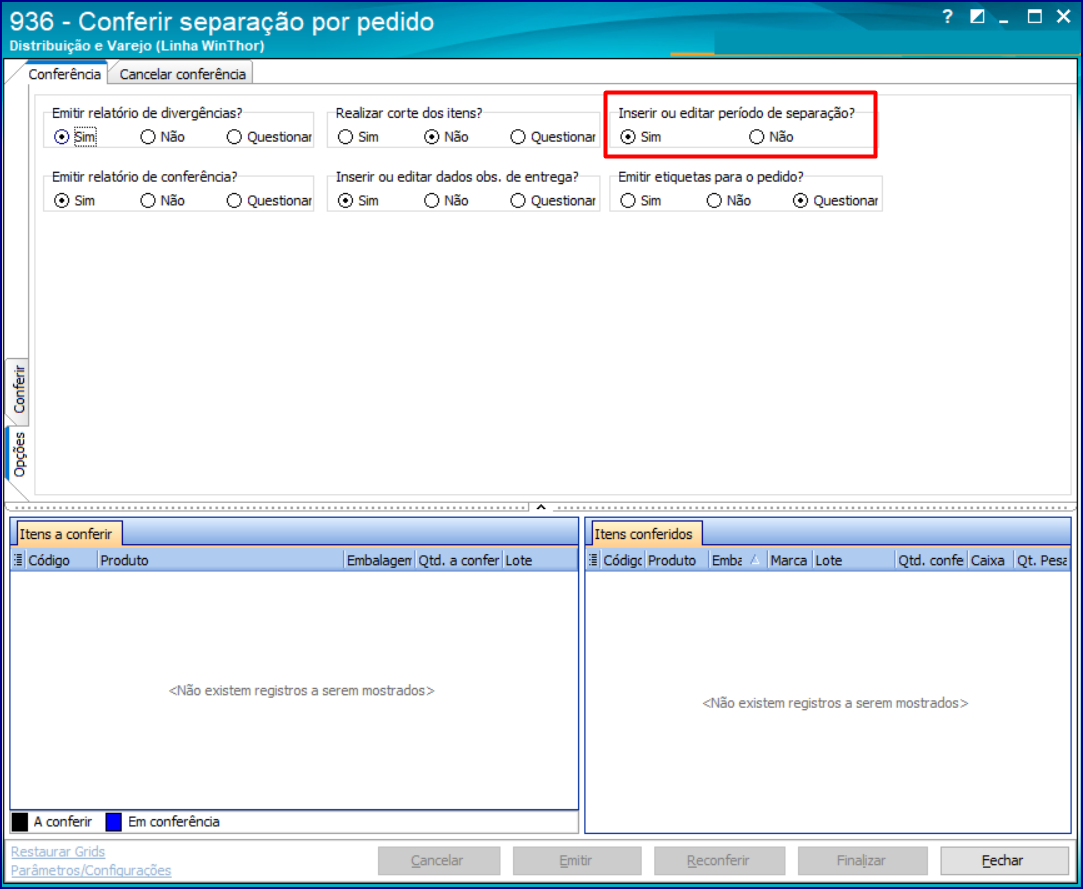
Task: Open grid menu icon in Itens a conferir
Action: click(18, 560)
